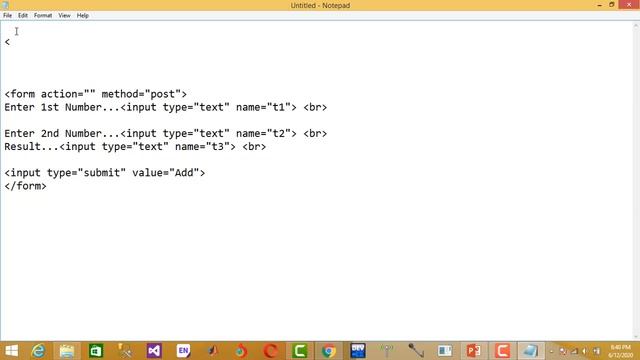Launch PowerPoint from taskbar
This screenshot has height=360, width=640.
(474, 351)
